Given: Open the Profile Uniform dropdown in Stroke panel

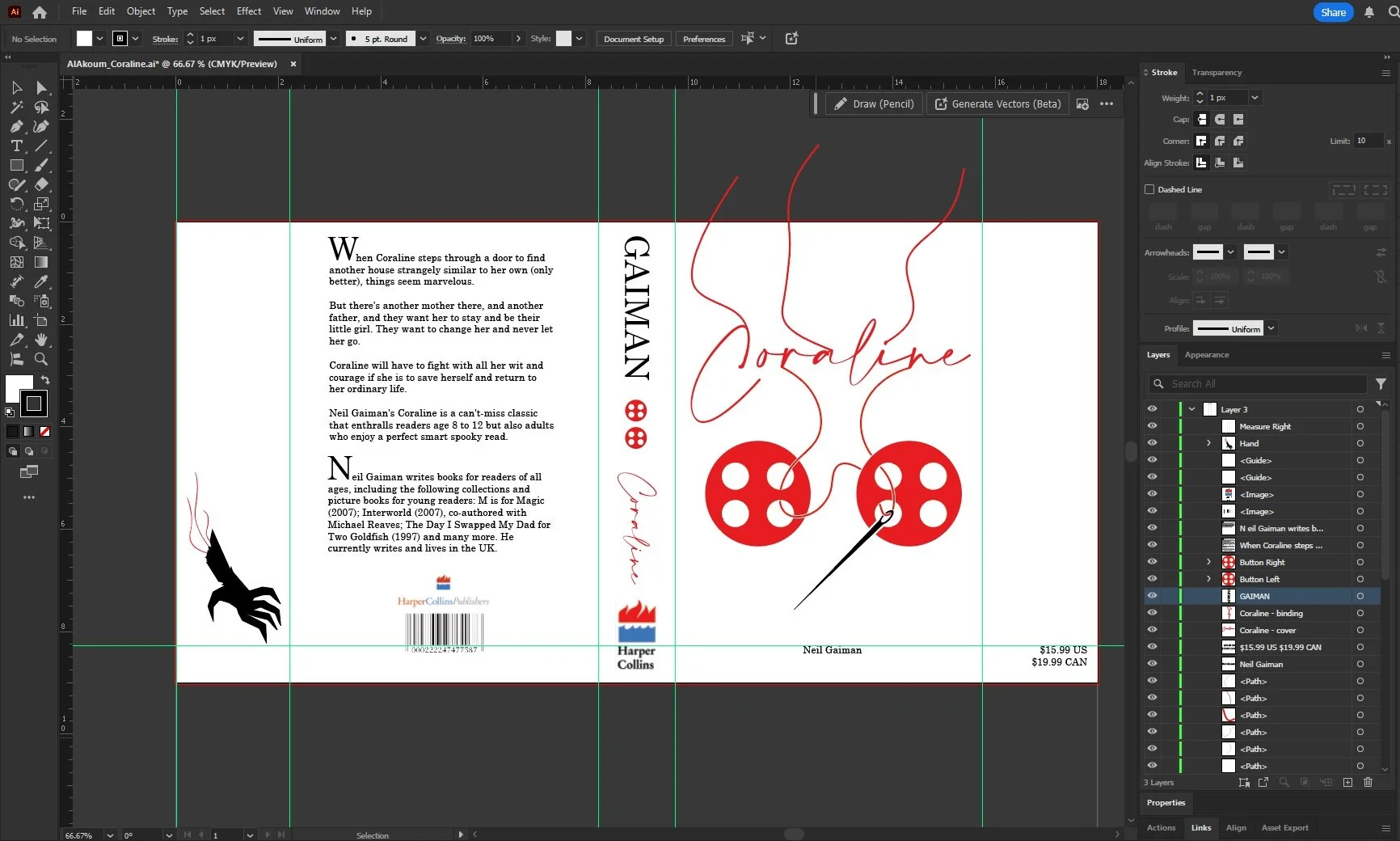Looking at the screenshot, I should point(1271,328).
